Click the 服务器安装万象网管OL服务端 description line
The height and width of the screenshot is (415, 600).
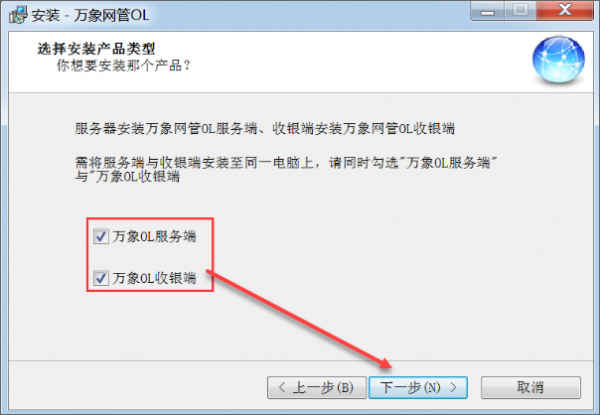click(265, 128)
